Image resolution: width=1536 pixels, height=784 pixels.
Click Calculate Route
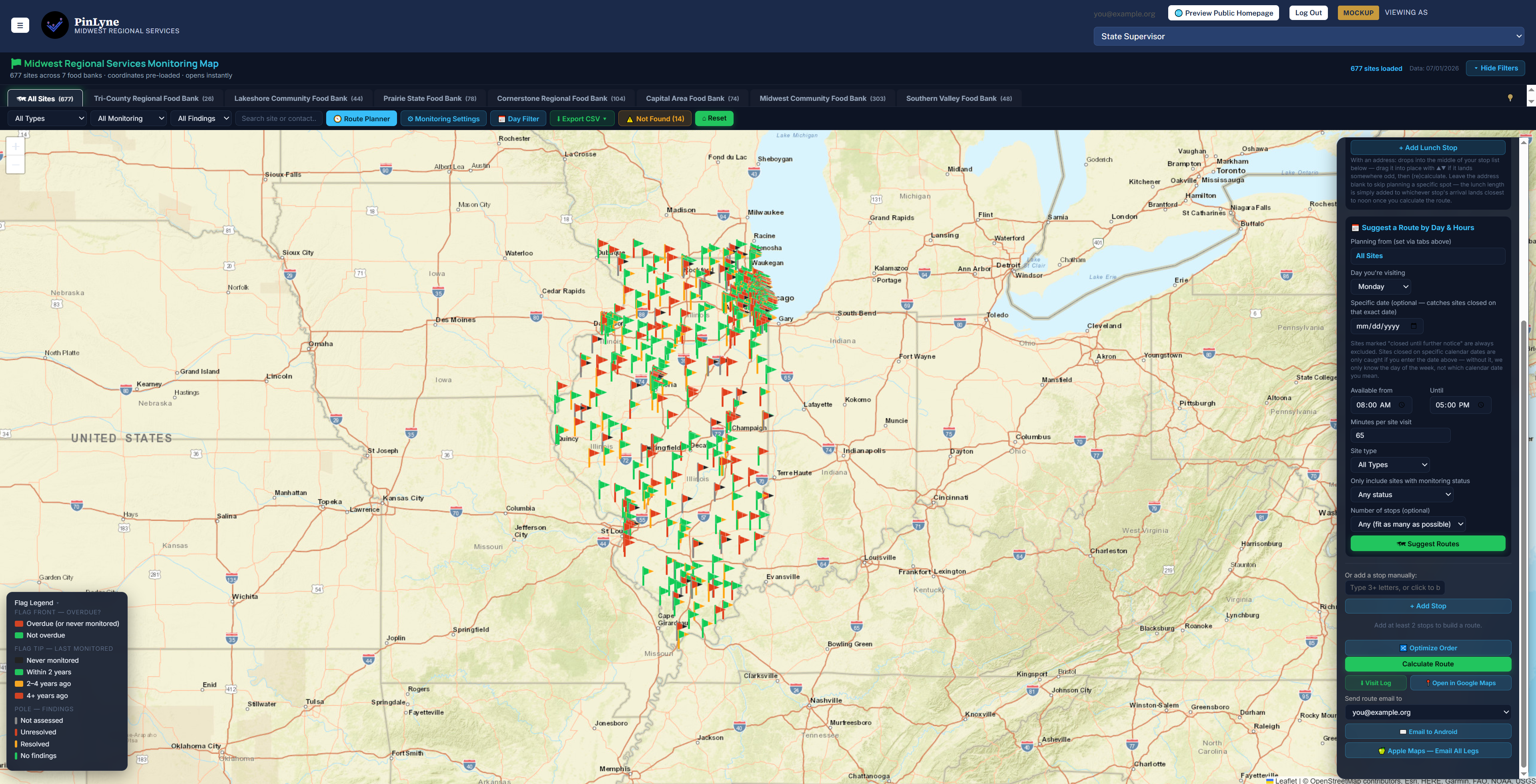point(1428,664)
